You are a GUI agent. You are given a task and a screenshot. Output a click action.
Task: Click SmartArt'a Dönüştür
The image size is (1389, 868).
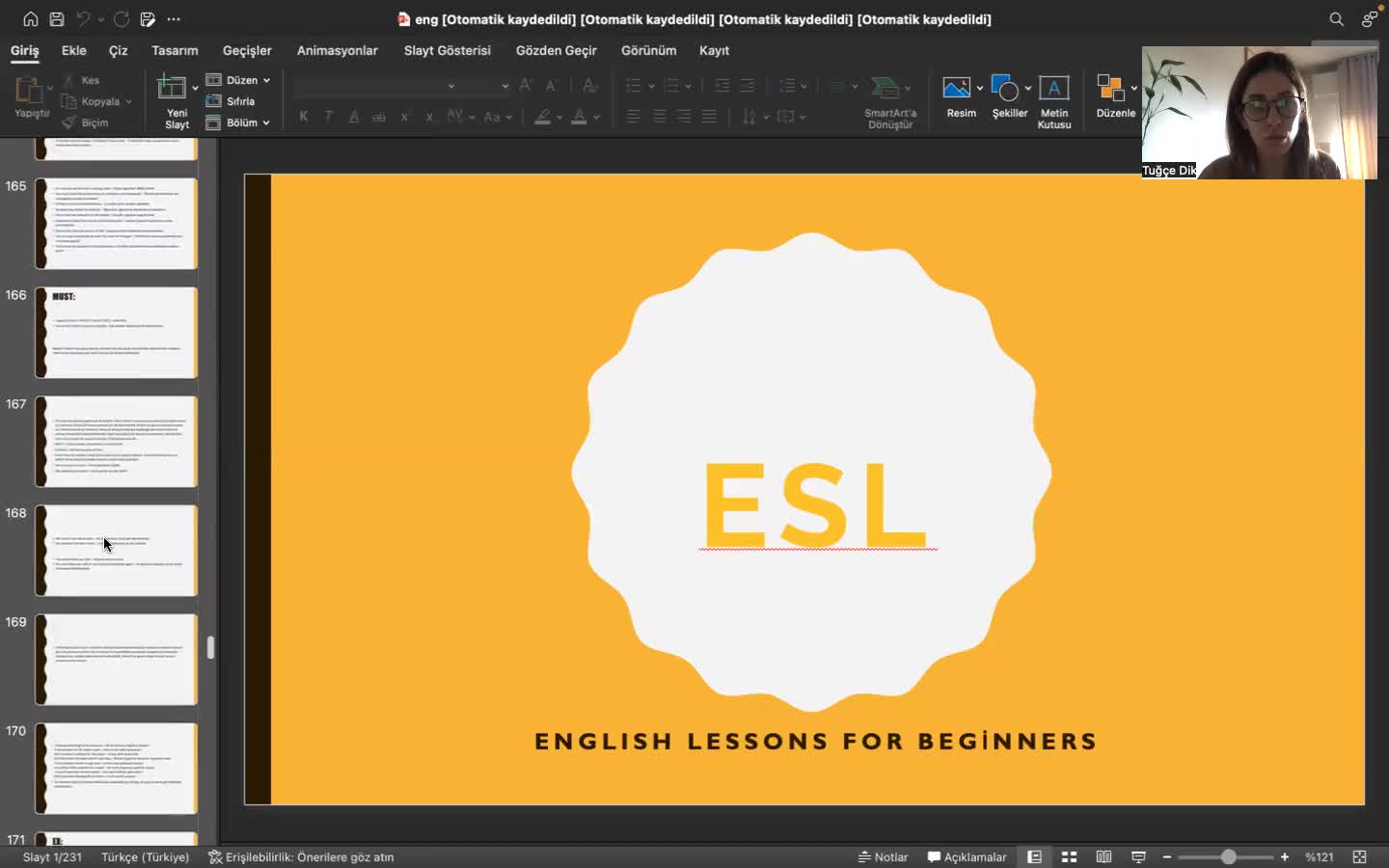tap(890, 101)
